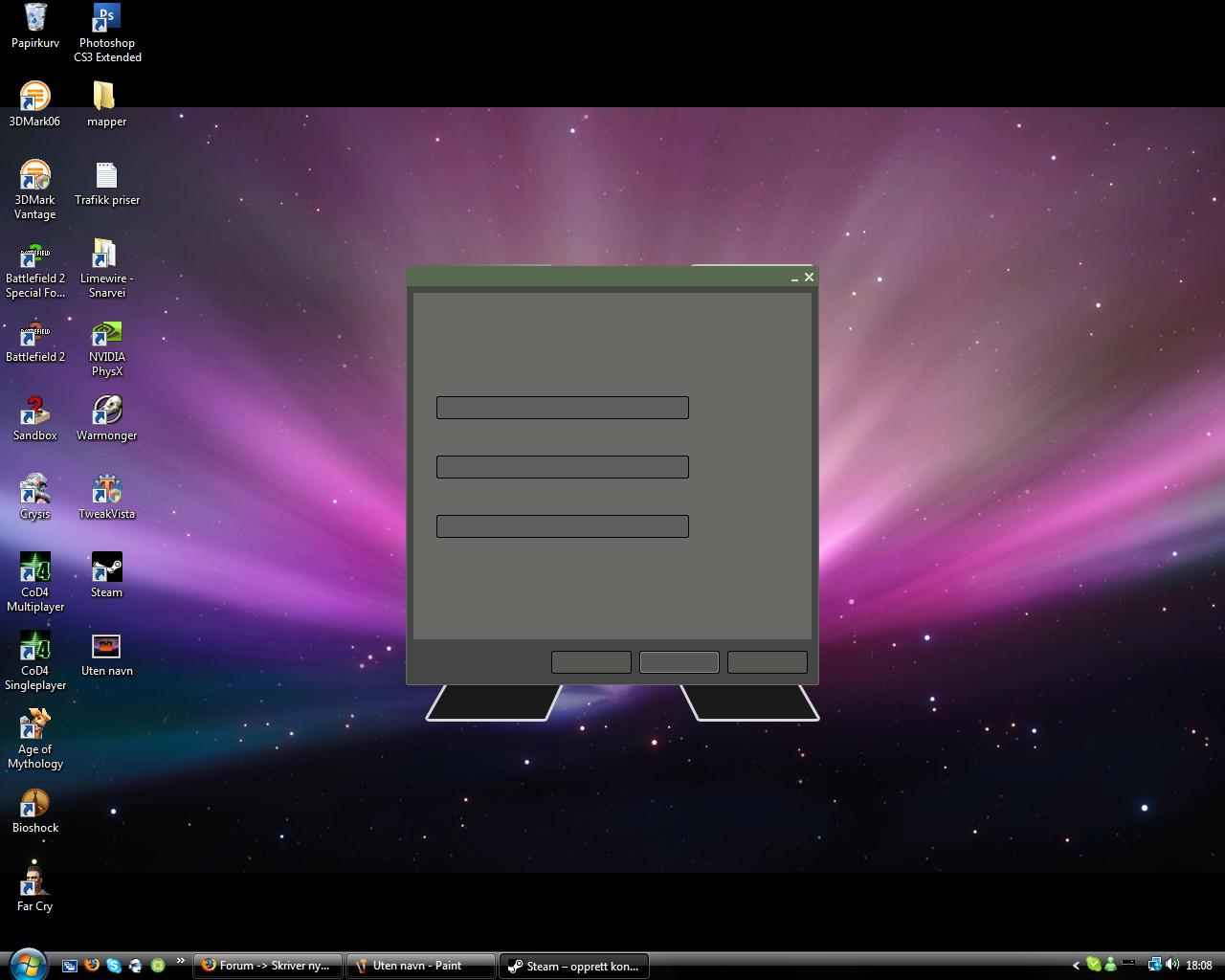Open the Windows Start orb
Screen dimensions: 1225x980
pos(27,965)
